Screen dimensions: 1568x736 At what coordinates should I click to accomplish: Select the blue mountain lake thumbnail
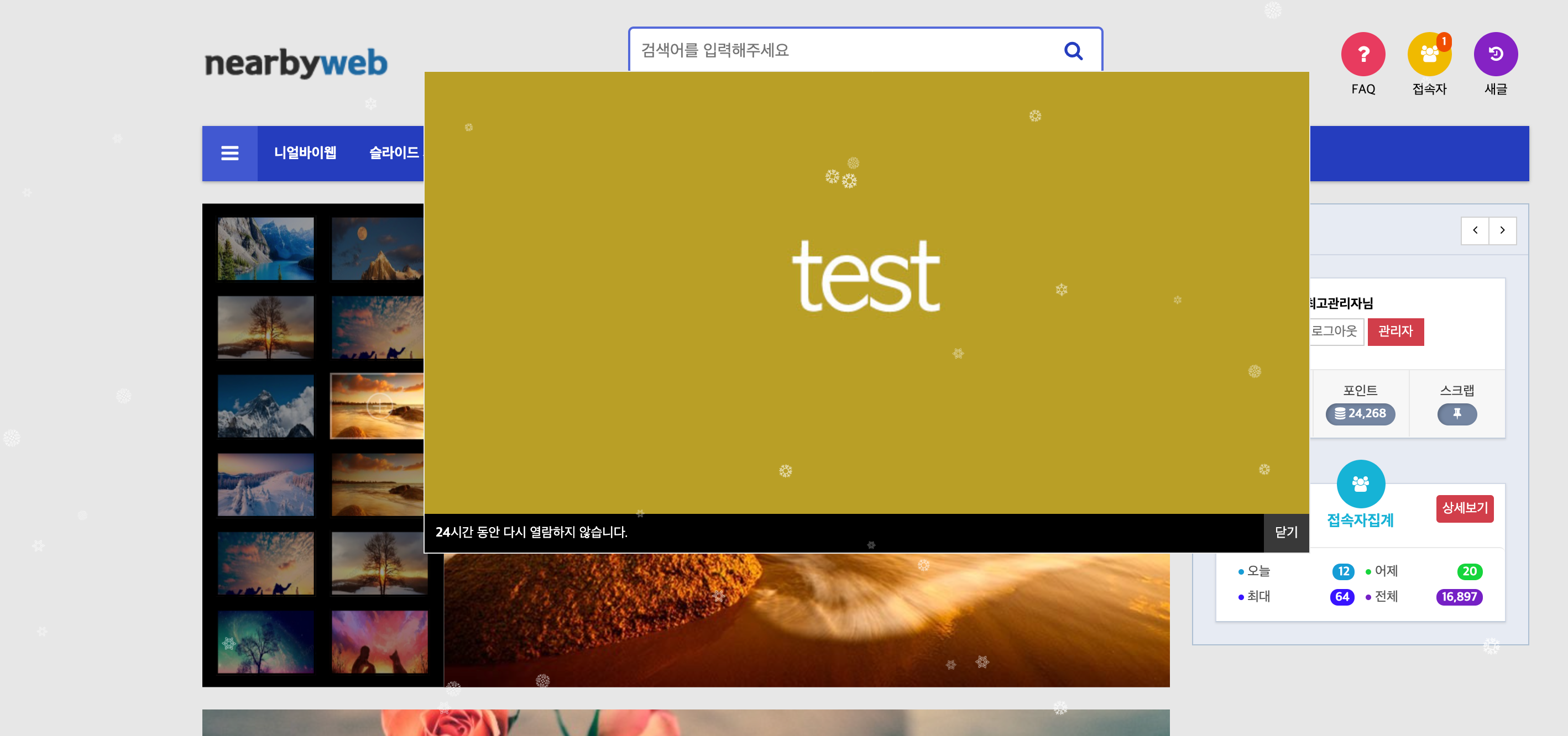265,249
